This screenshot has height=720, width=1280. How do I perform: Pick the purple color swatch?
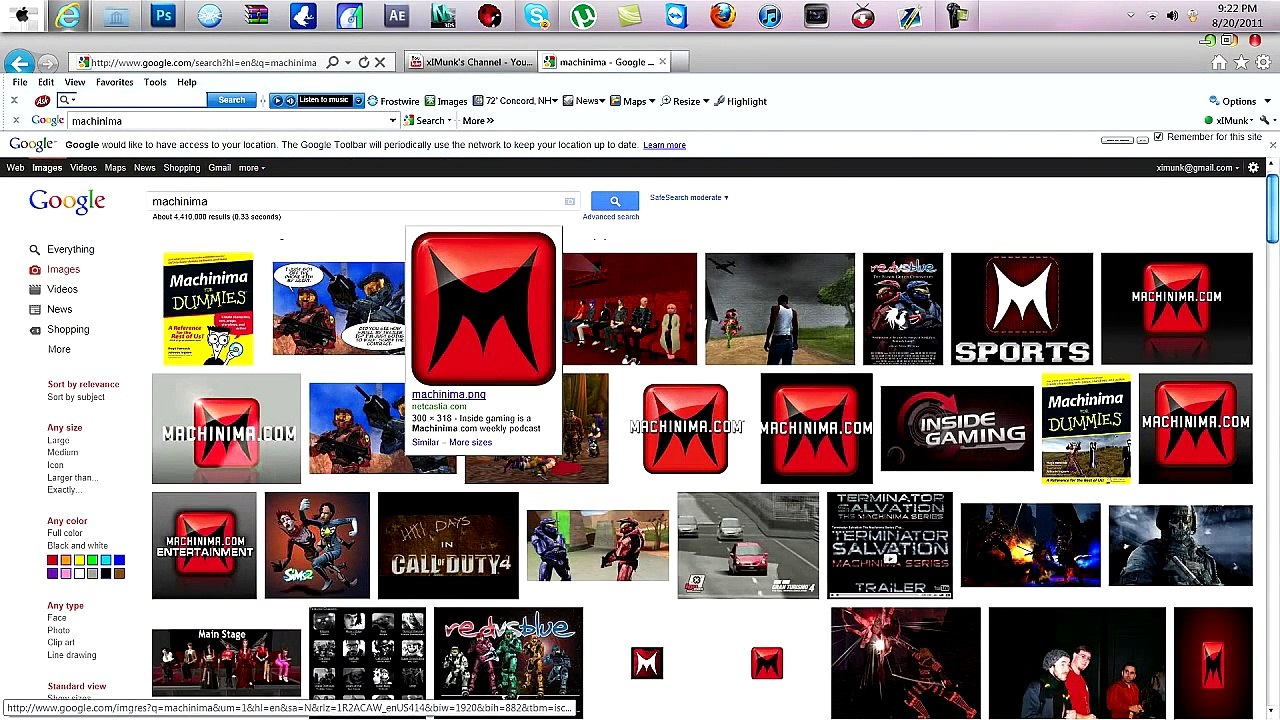pyautogui.click(x=52, y=573)
